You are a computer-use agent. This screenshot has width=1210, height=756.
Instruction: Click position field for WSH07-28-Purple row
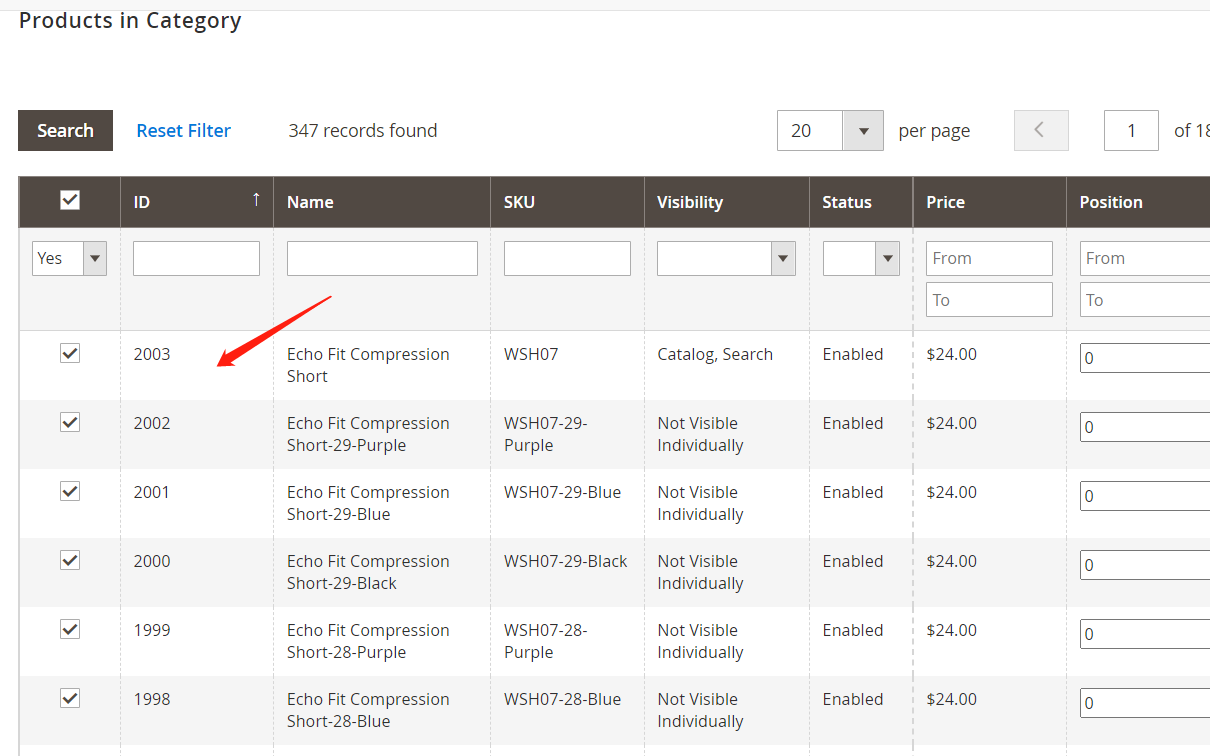tap(1145, 634)
